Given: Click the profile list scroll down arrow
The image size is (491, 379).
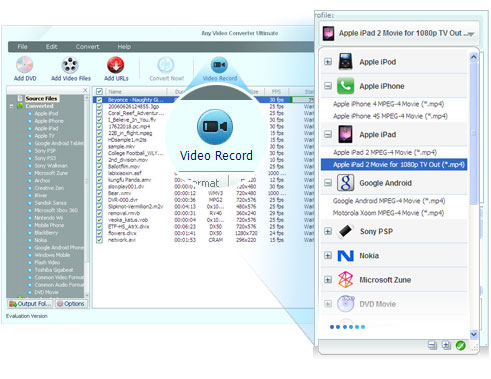Looking at the screenshot, I should coord(473,334).
